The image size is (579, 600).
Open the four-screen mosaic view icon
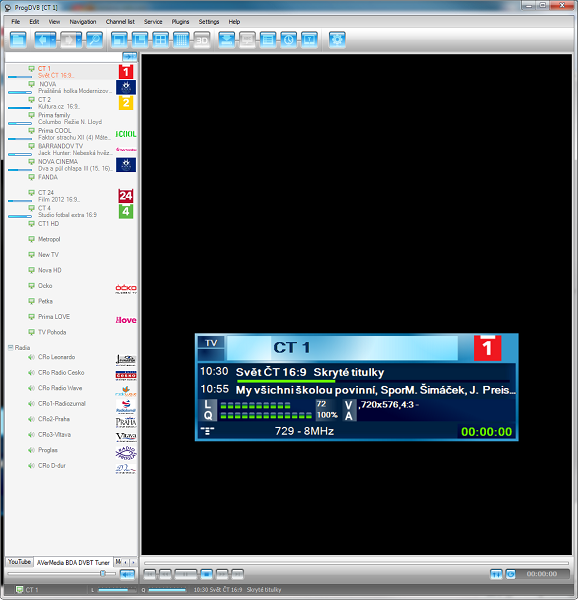coord(160,39)
